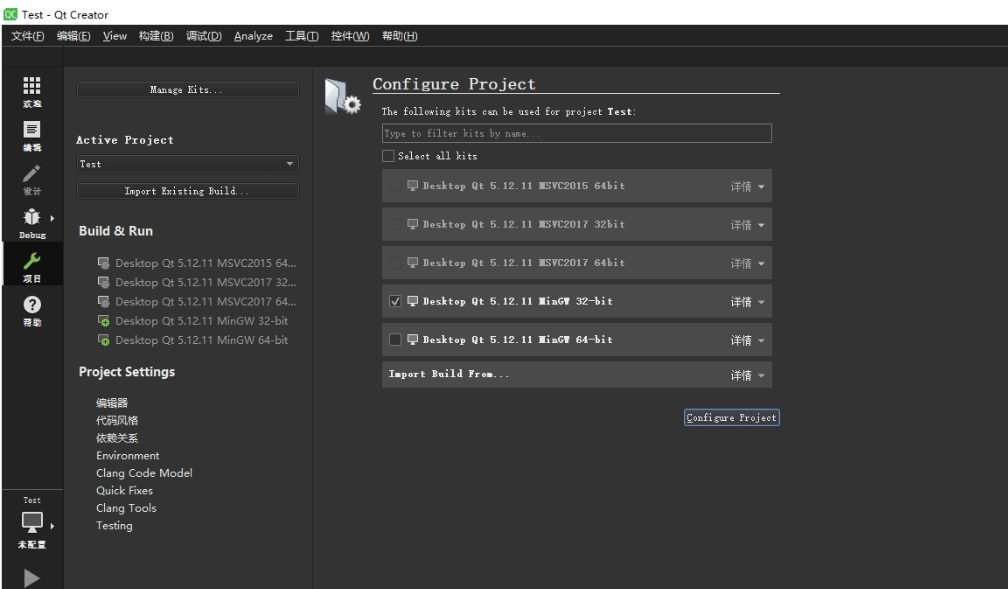Check the MSVC2017 32bit kit checkbox
The image size is (1008, 589).
(x=395, y=224)
